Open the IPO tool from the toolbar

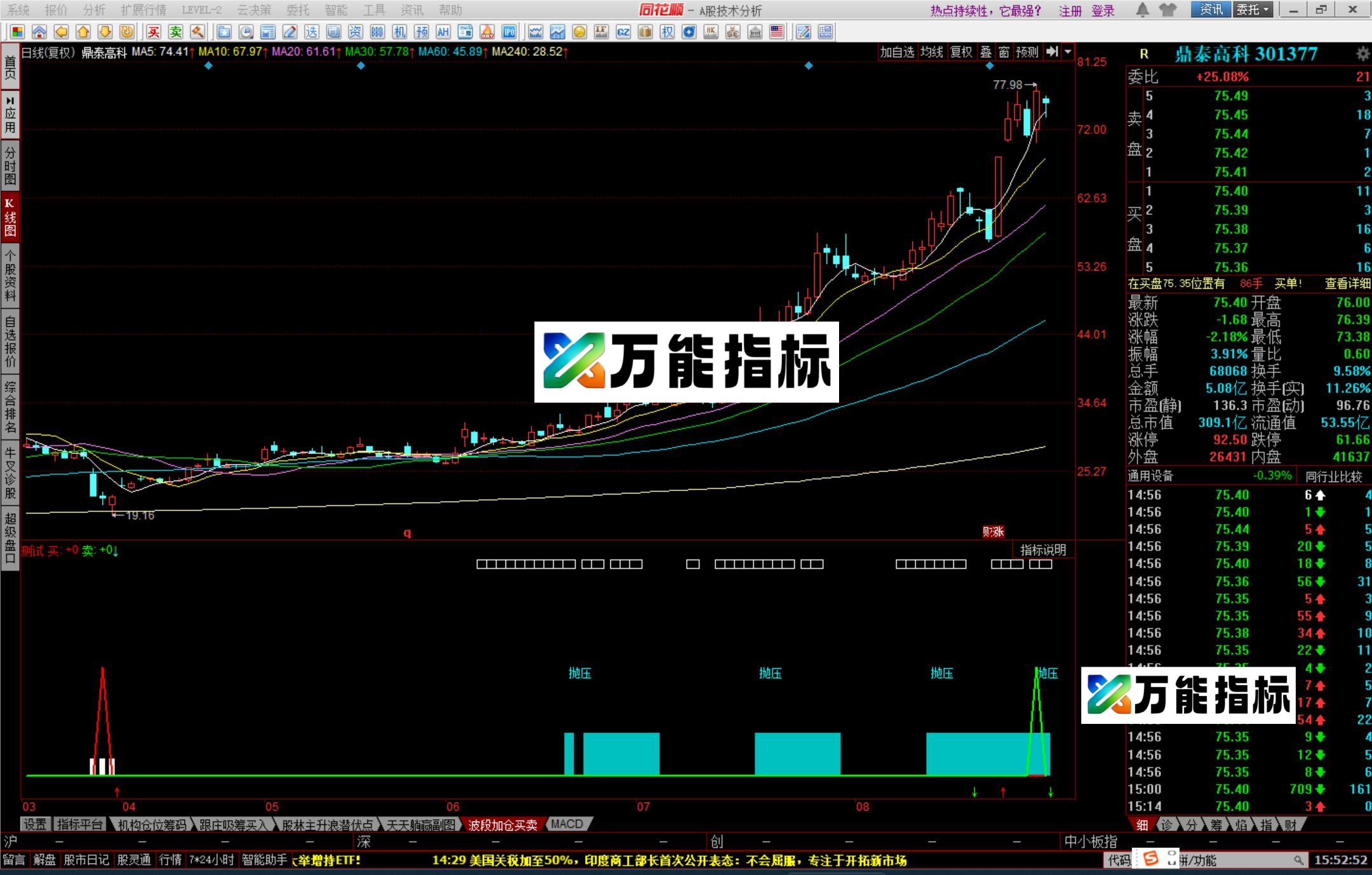point(508,32)
